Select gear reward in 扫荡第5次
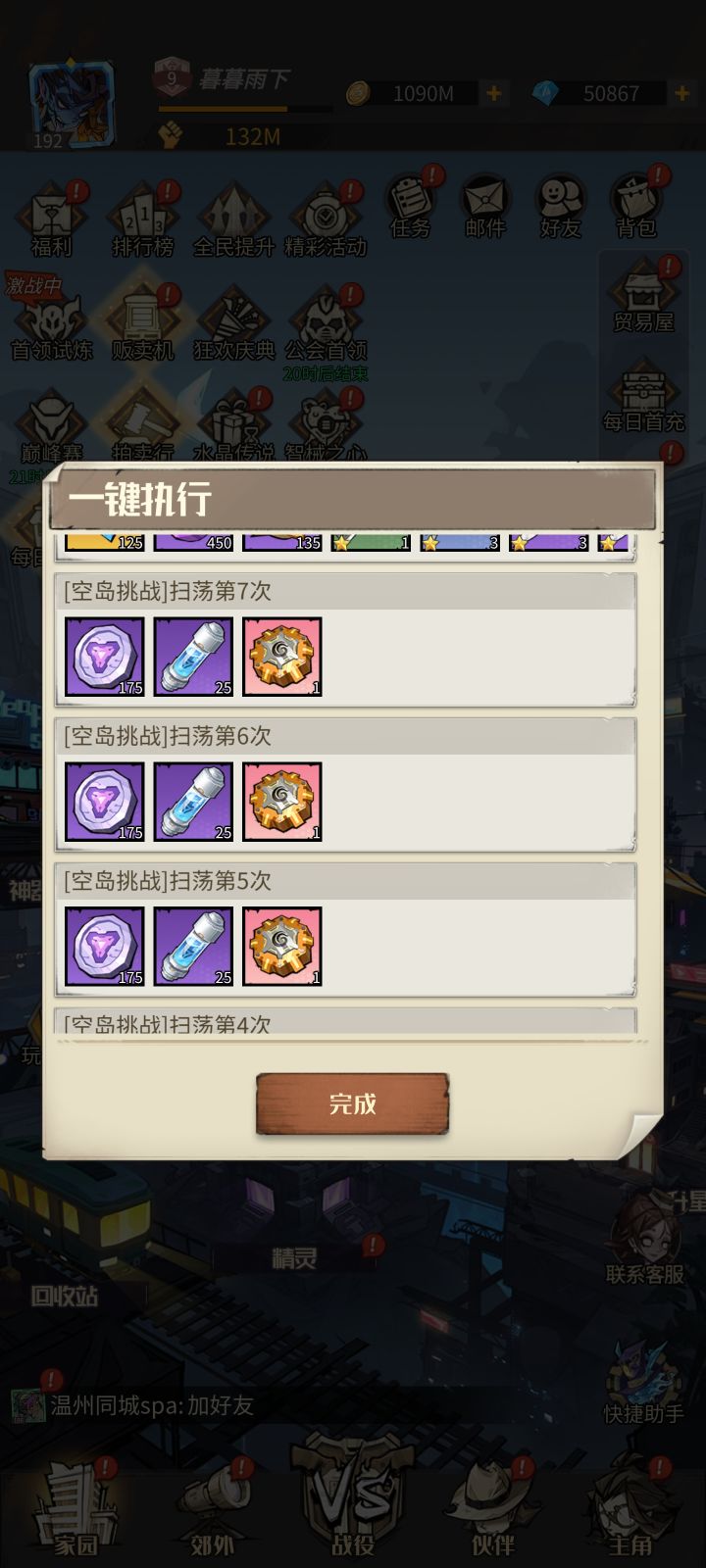706x1568 pixels. click(282, 947)
